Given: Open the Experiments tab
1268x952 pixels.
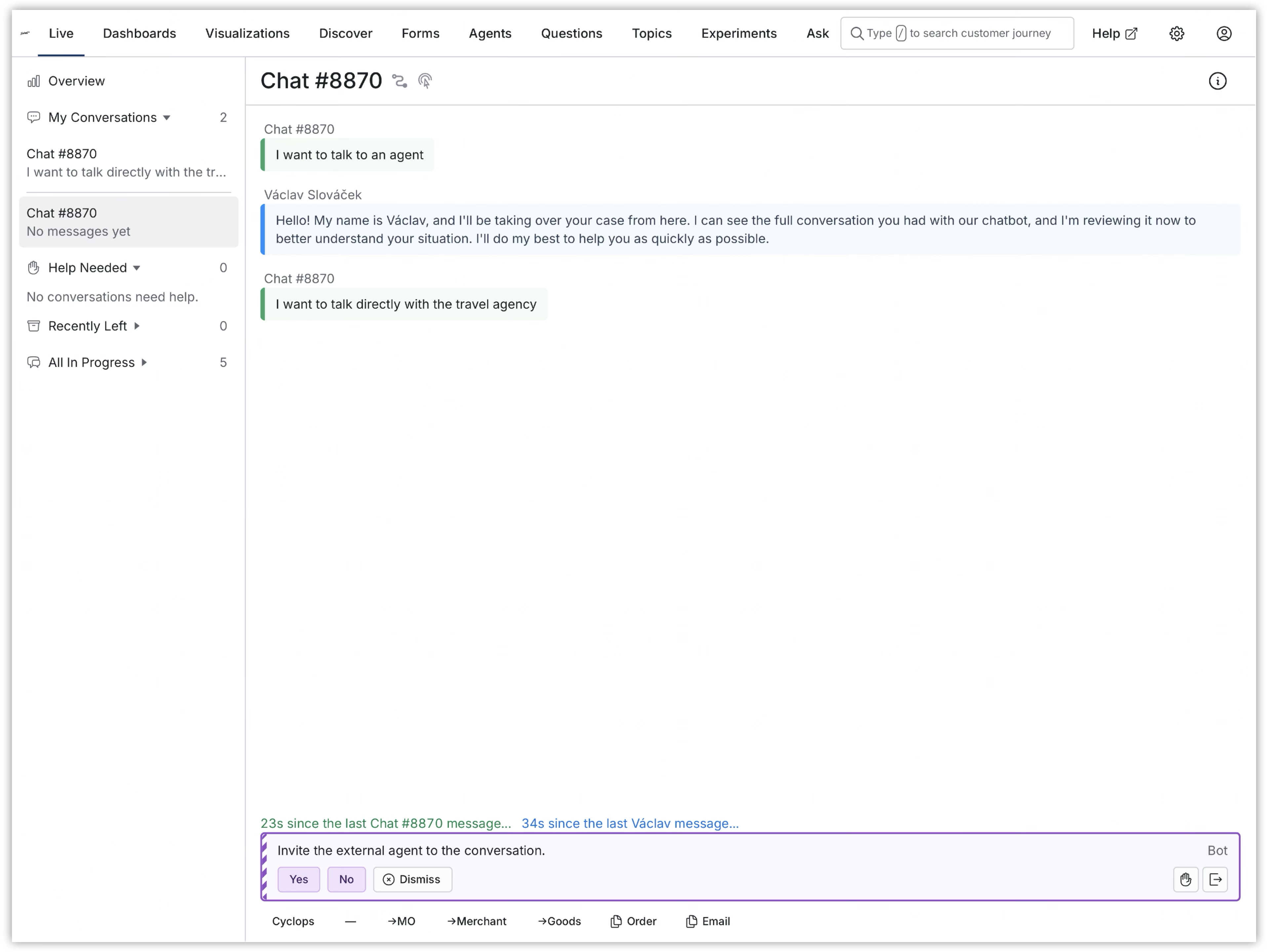Looking at the screenshot, I should tap(738, 33).
